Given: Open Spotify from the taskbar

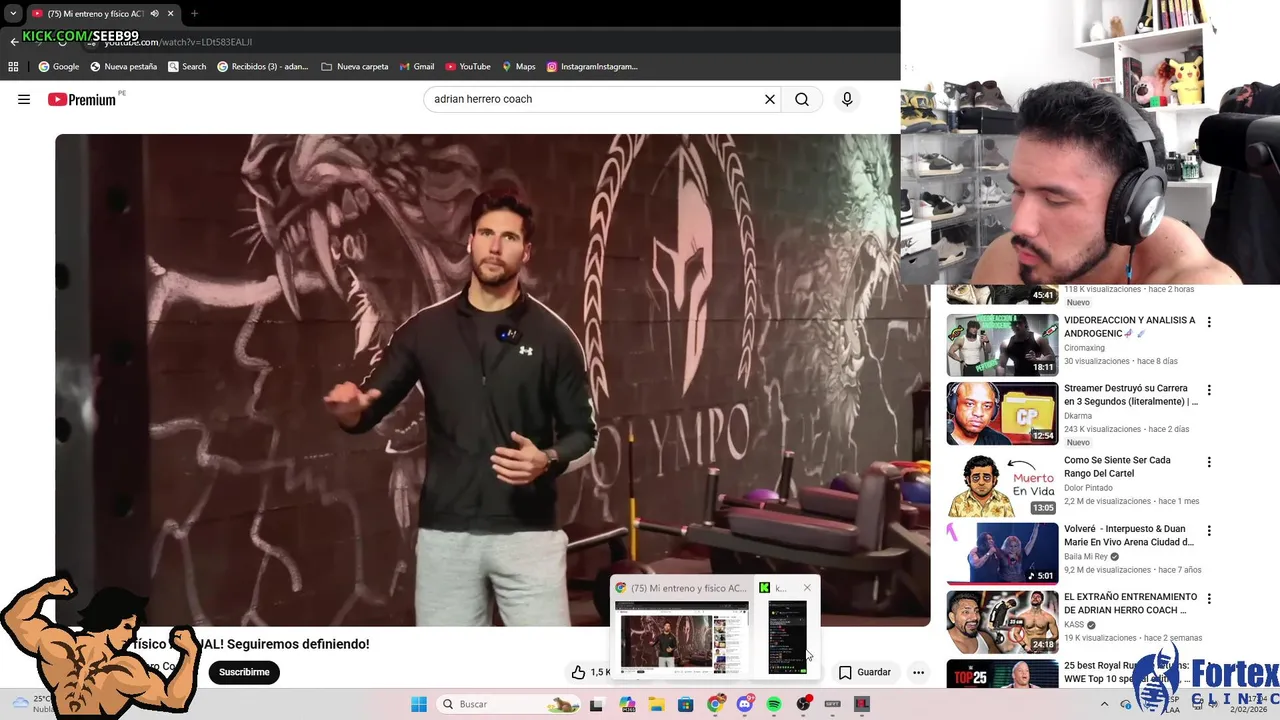Looking at the screenshot, I should click(x=774, y=704).
